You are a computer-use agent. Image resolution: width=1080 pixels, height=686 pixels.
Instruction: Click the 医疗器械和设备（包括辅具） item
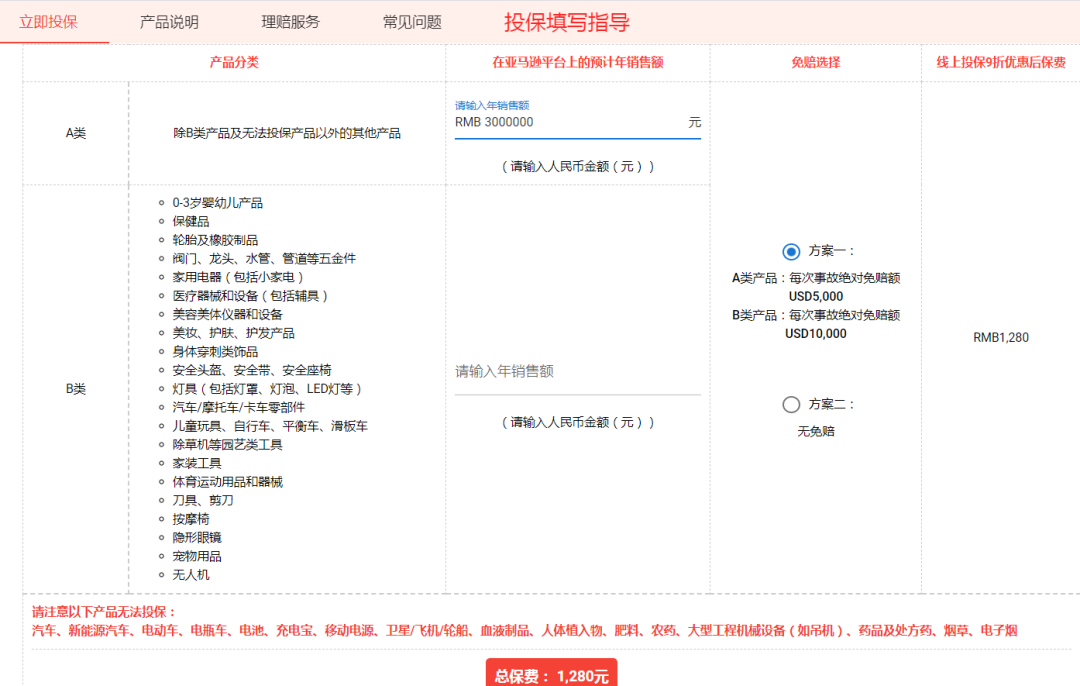tap(251, 295)
